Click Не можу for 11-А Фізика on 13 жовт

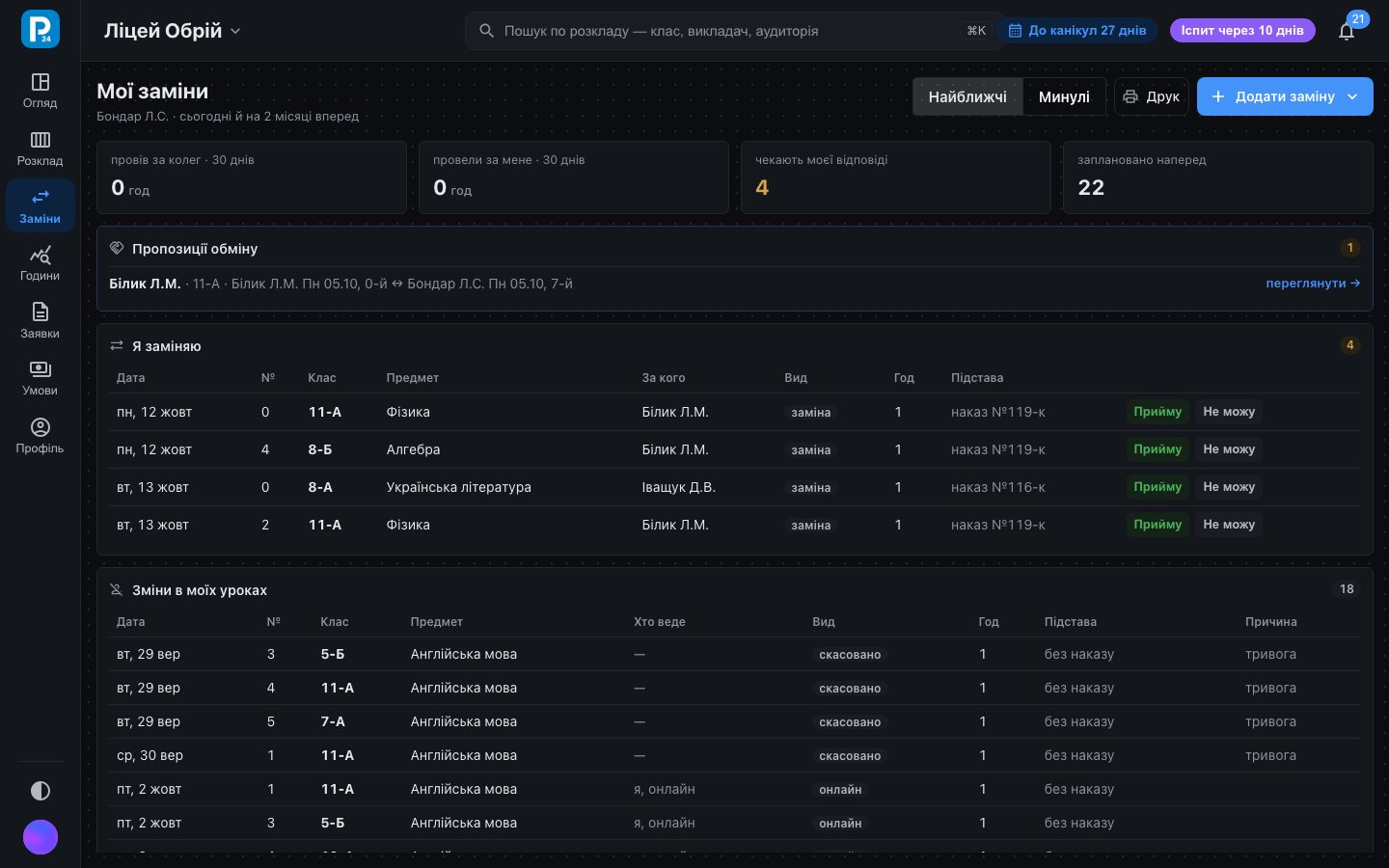[x=1229, y=525]
